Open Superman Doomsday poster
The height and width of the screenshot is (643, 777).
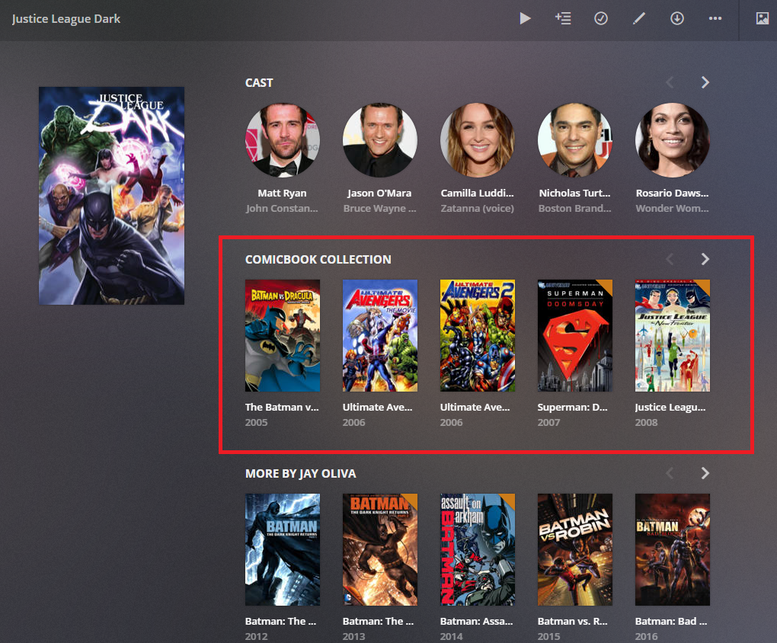coord(575,335)
